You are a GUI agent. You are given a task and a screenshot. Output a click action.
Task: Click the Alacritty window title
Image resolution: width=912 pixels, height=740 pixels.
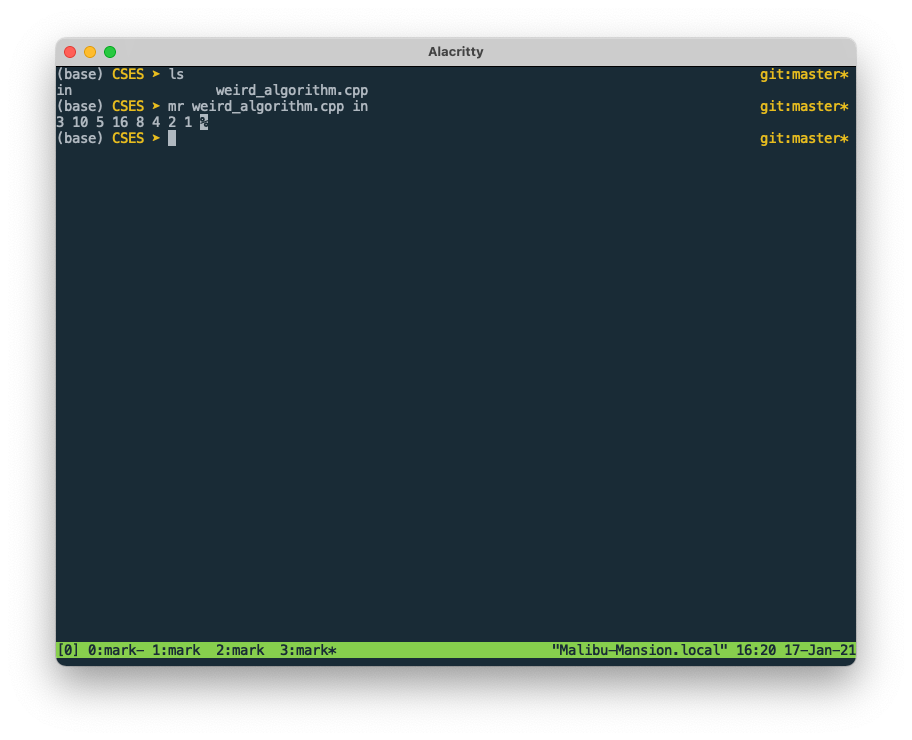(x=456, y=51)
